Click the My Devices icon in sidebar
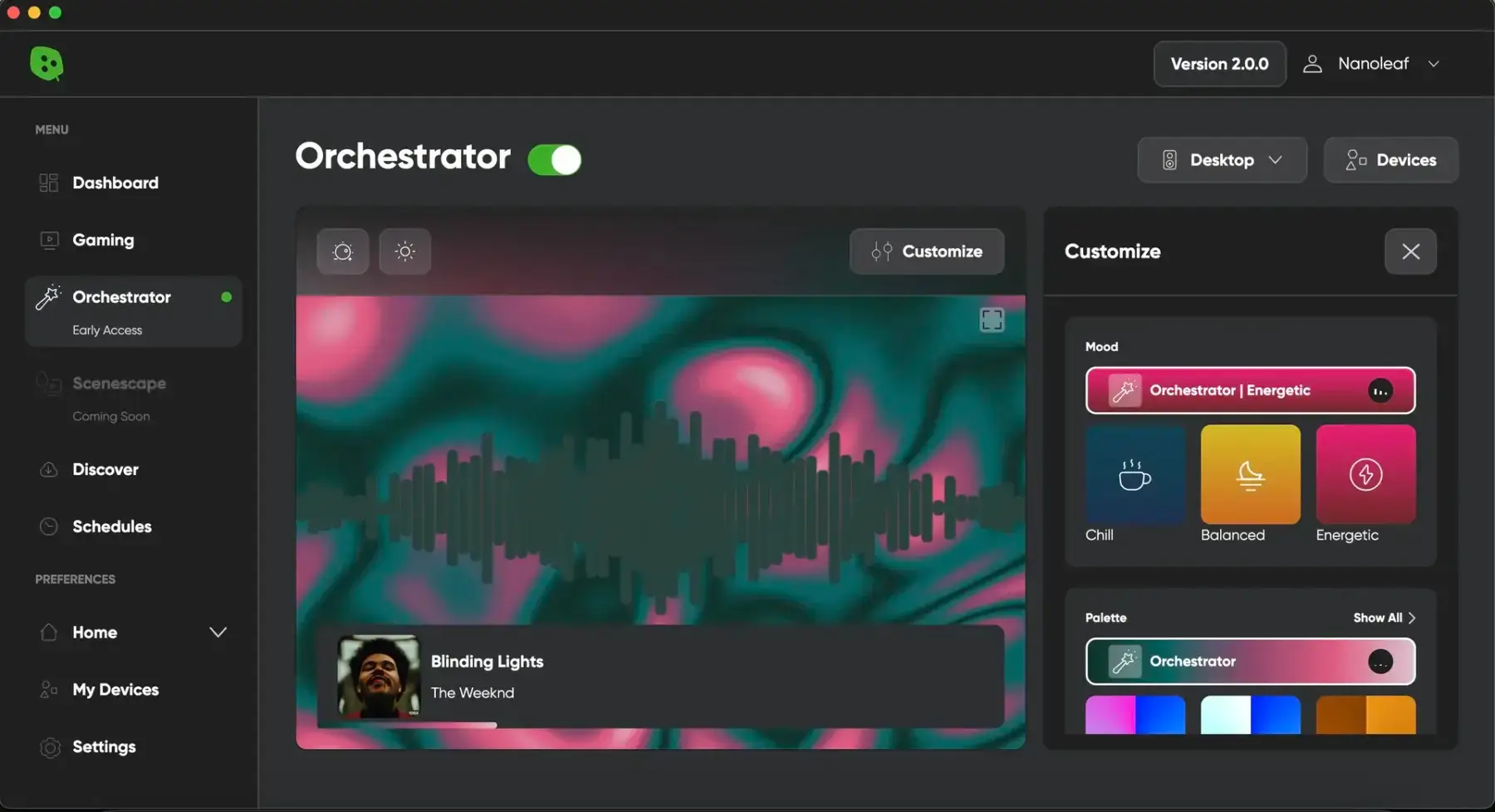Viewport: 1495px width, 812px height. point(49,689)
